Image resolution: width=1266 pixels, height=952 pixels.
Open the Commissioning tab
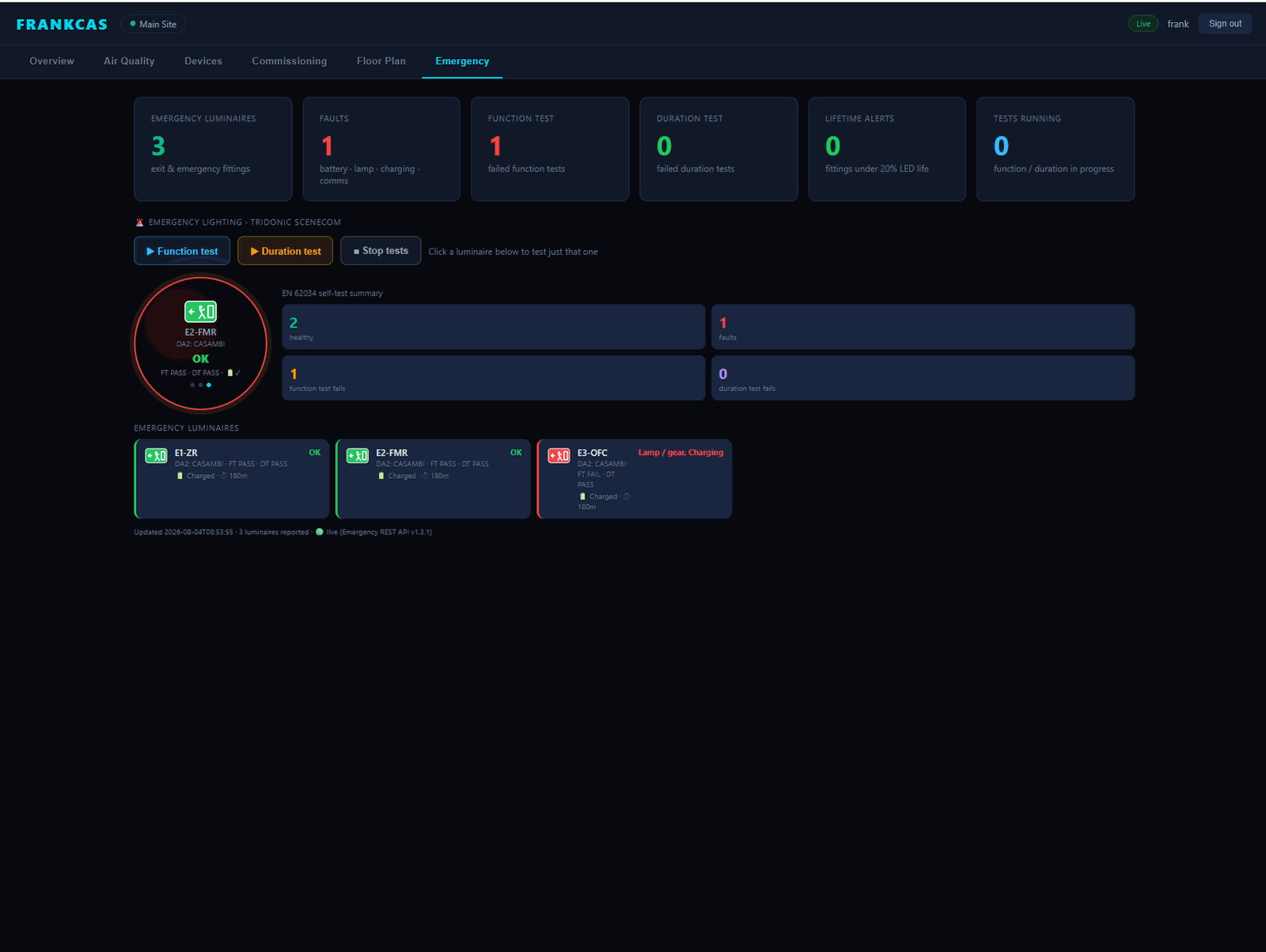(x=289, y=61)
